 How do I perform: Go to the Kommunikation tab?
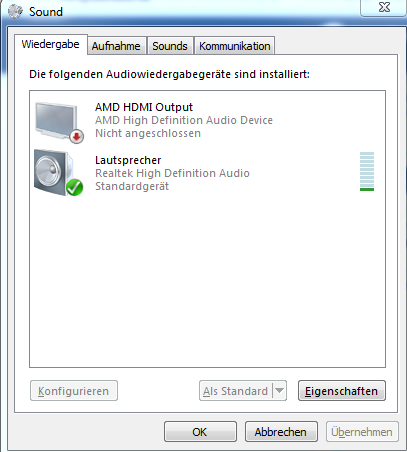tap(235, 46)
